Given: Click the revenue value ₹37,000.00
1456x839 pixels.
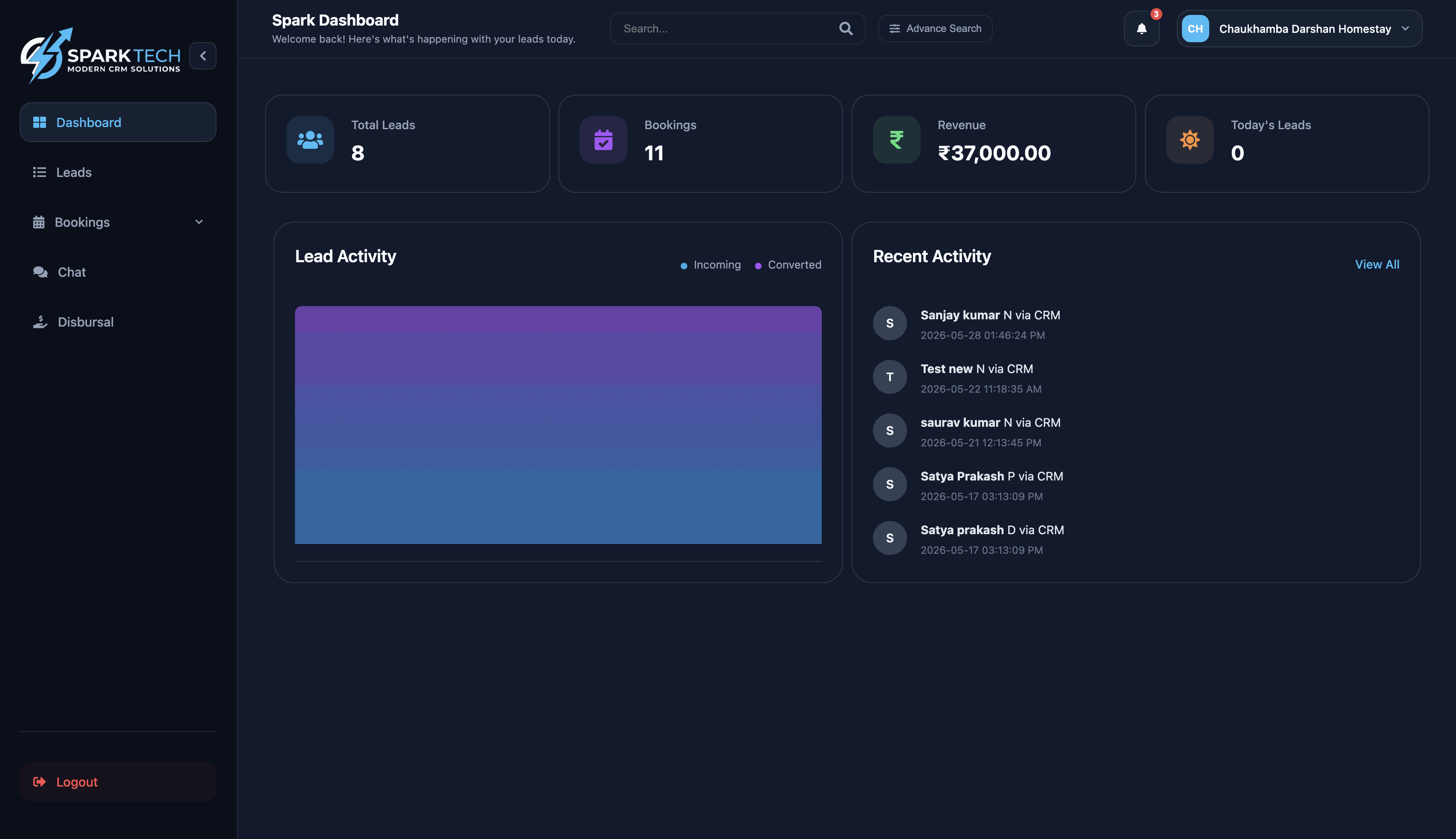Looking at the screenshot, I should tap(994, 153).
